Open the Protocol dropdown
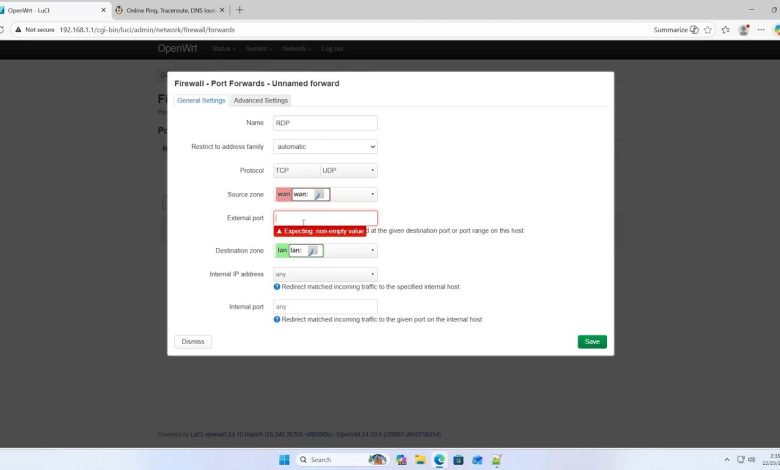This screenshot has height=470, width=780. point(325,171)
